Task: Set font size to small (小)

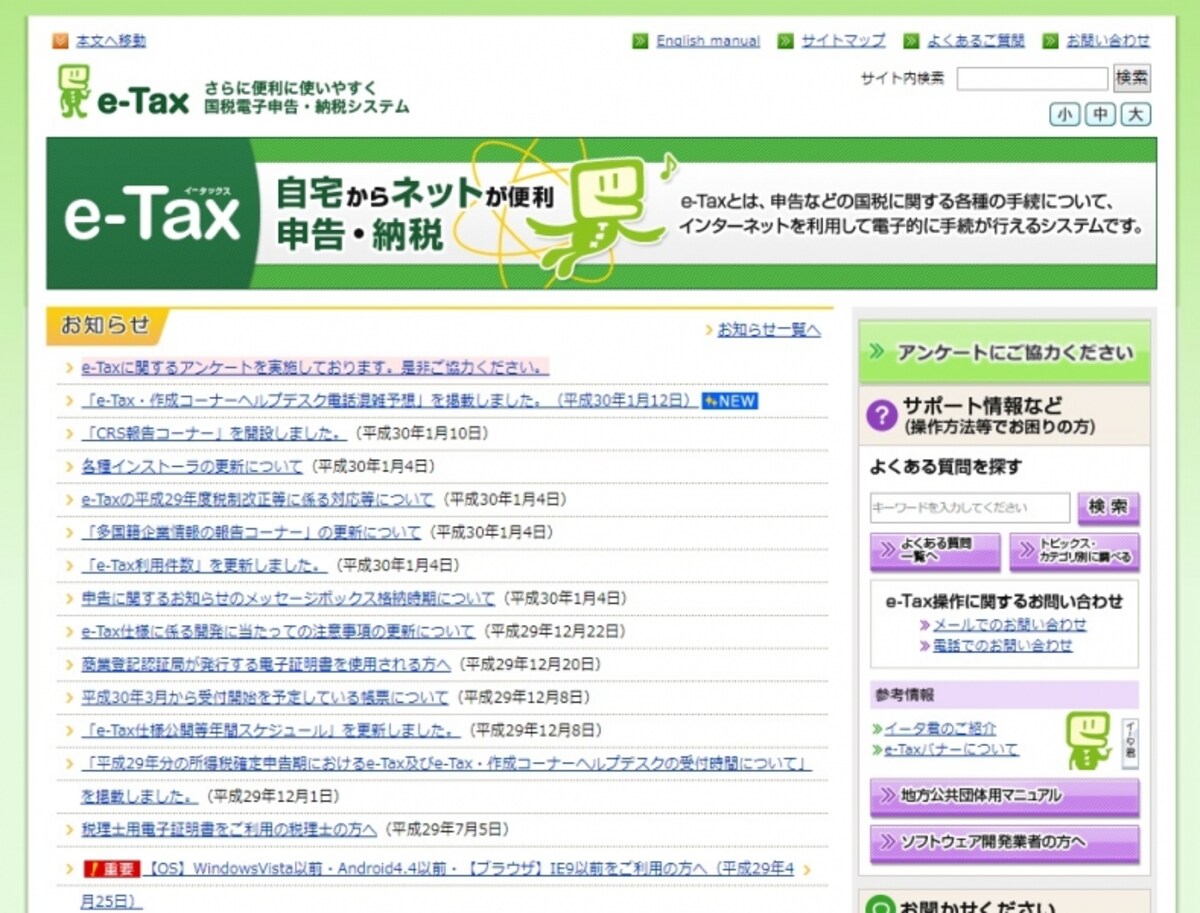Action: 1065,114
